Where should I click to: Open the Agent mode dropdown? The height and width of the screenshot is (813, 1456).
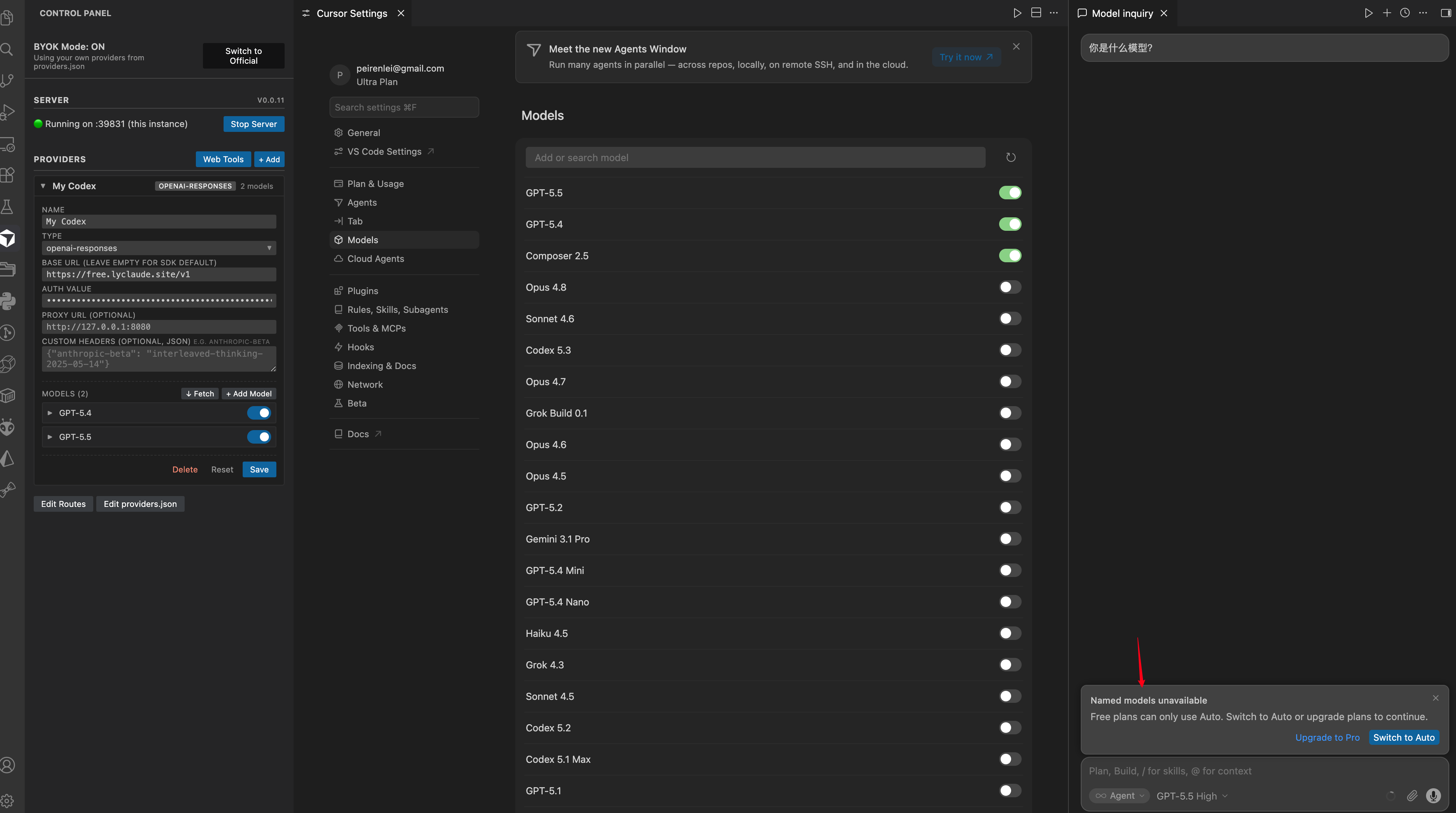(x=1119, y=795)
